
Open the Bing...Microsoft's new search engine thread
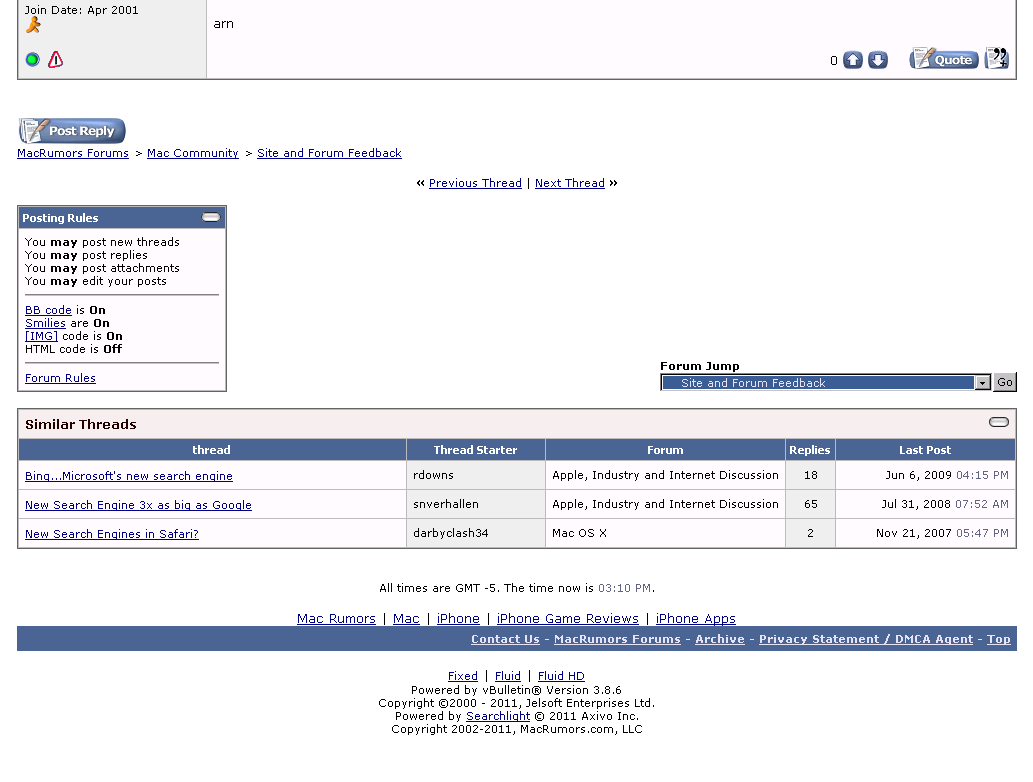128,476
